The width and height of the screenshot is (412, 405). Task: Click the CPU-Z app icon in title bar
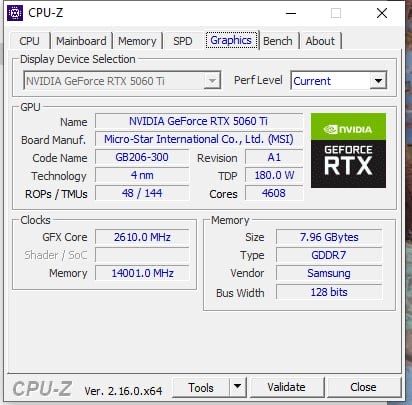[x=15, y=13]
